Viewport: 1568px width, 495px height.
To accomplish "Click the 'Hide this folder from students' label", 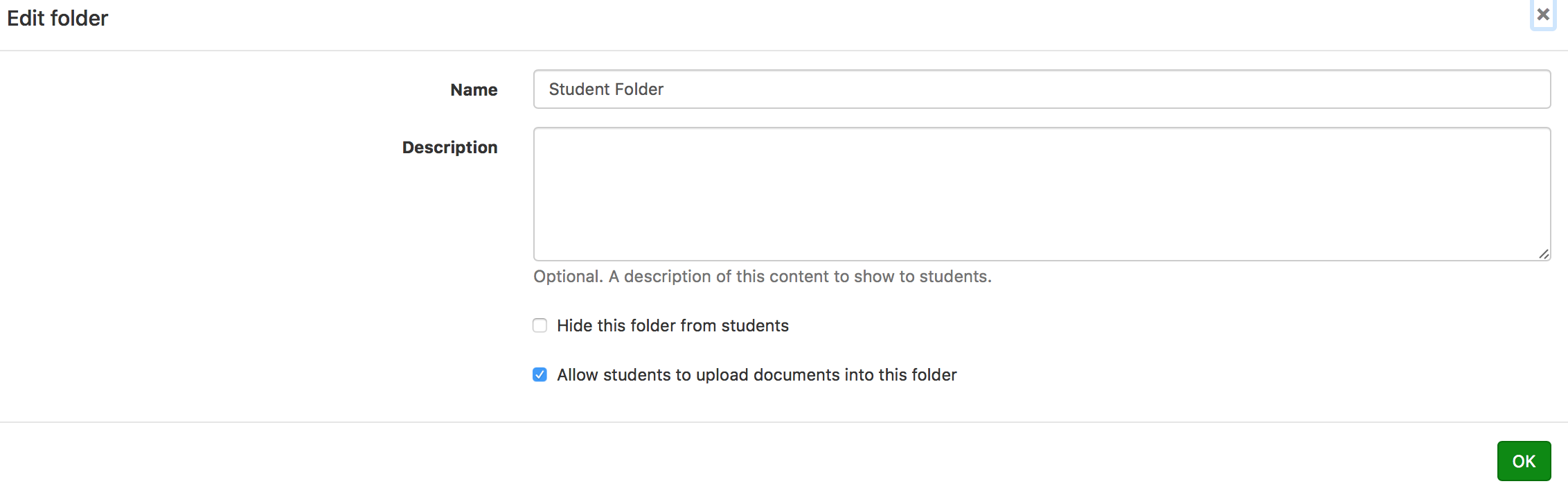I will (x=672, y=326).
